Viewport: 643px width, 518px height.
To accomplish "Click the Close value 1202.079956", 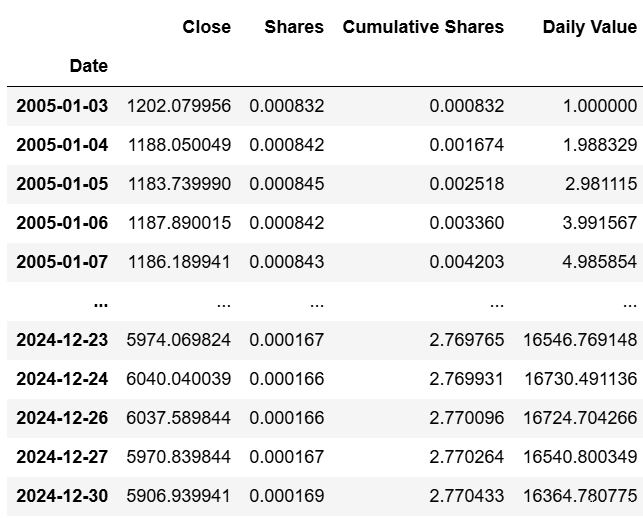I will tap(179, 105).
